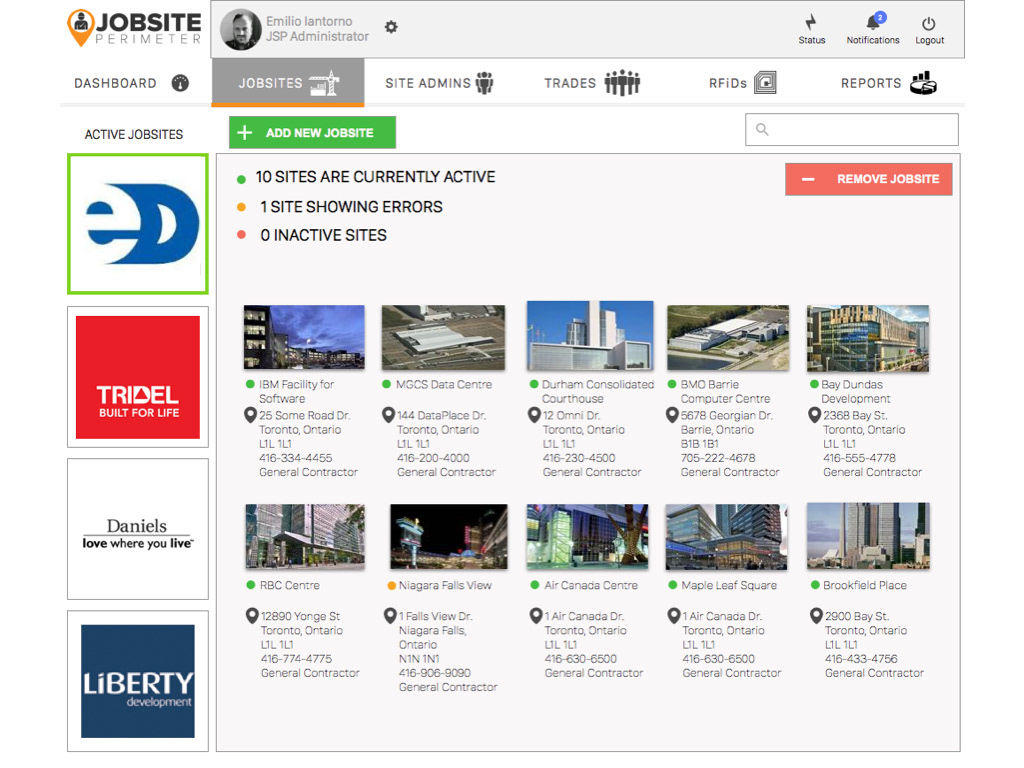Click the Reports chart icon
1024x768 pixels.
(923, 83)
